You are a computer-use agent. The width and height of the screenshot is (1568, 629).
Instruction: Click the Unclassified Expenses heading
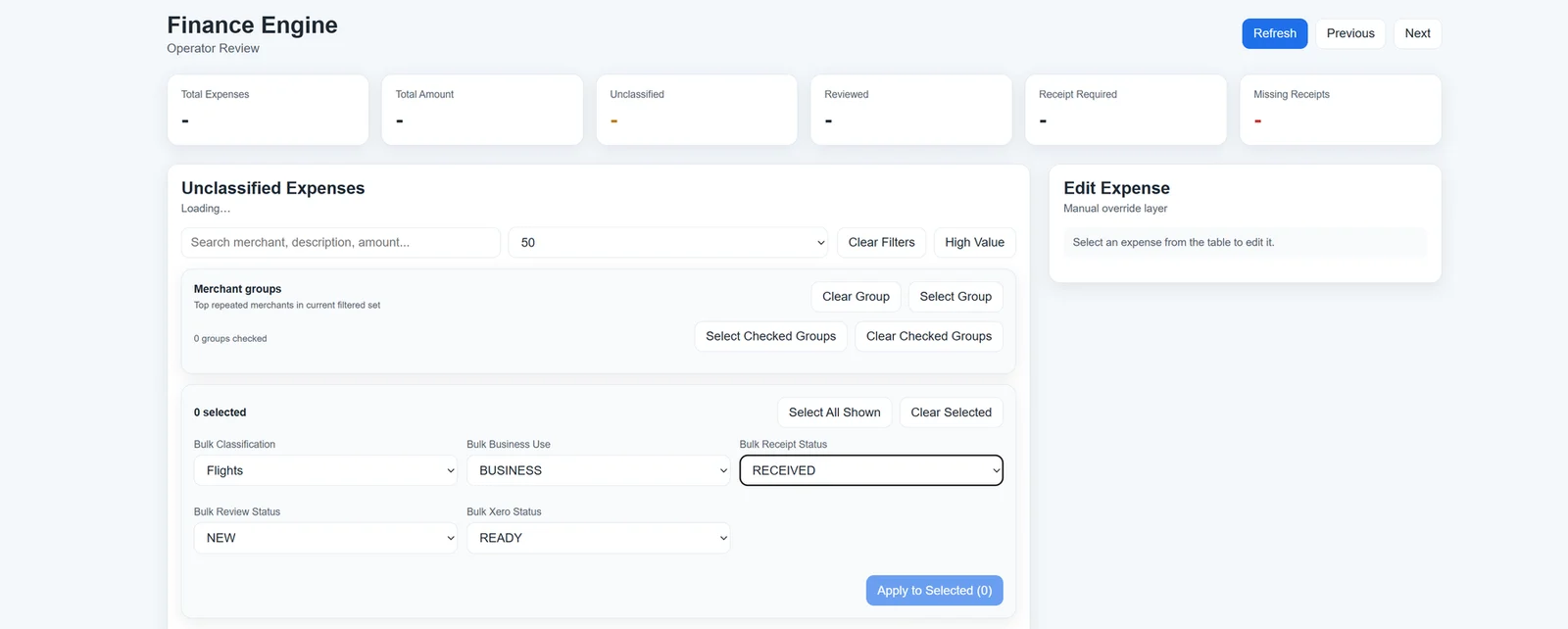coord(272,188)
